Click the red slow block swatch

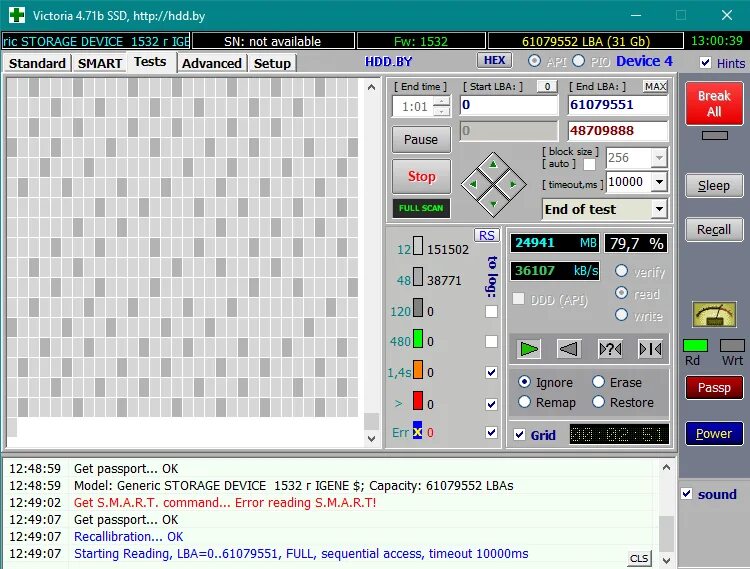418,401
